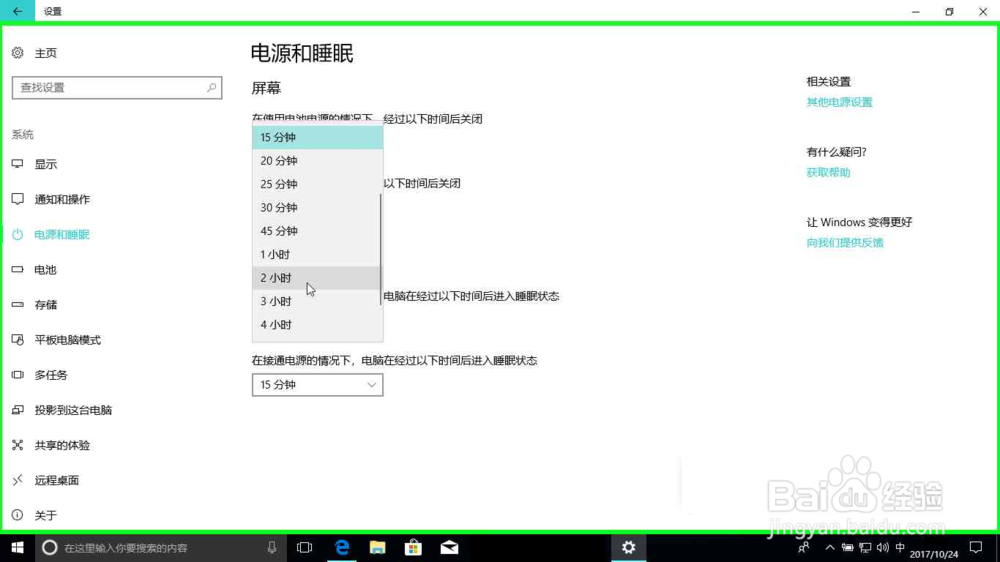
Task: Open Task View
Action: [x=305, y=548]
